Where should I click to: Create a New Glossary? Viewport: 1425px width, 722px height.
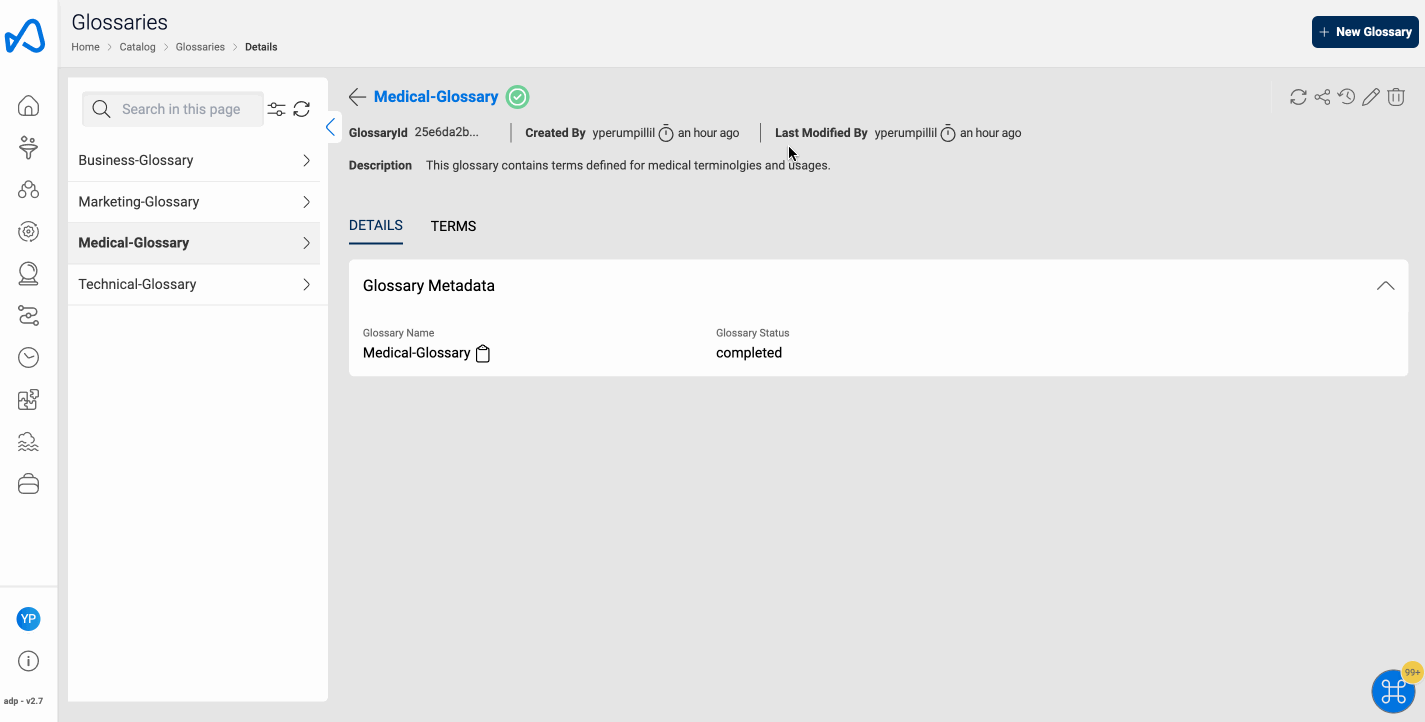coord(1365,32)
